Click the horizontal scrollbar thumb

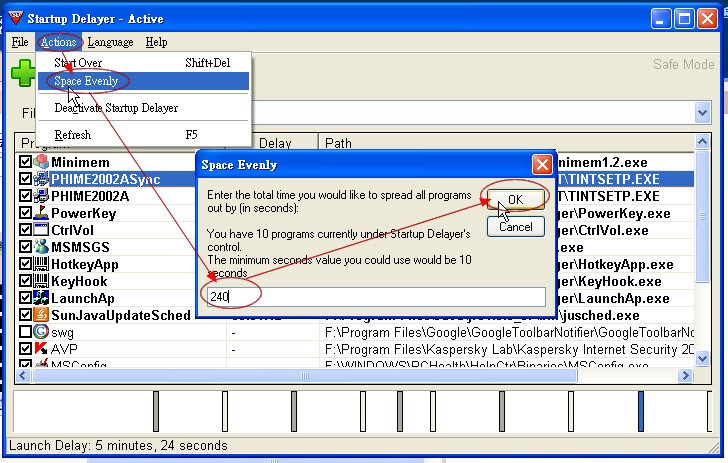(305, 375)
